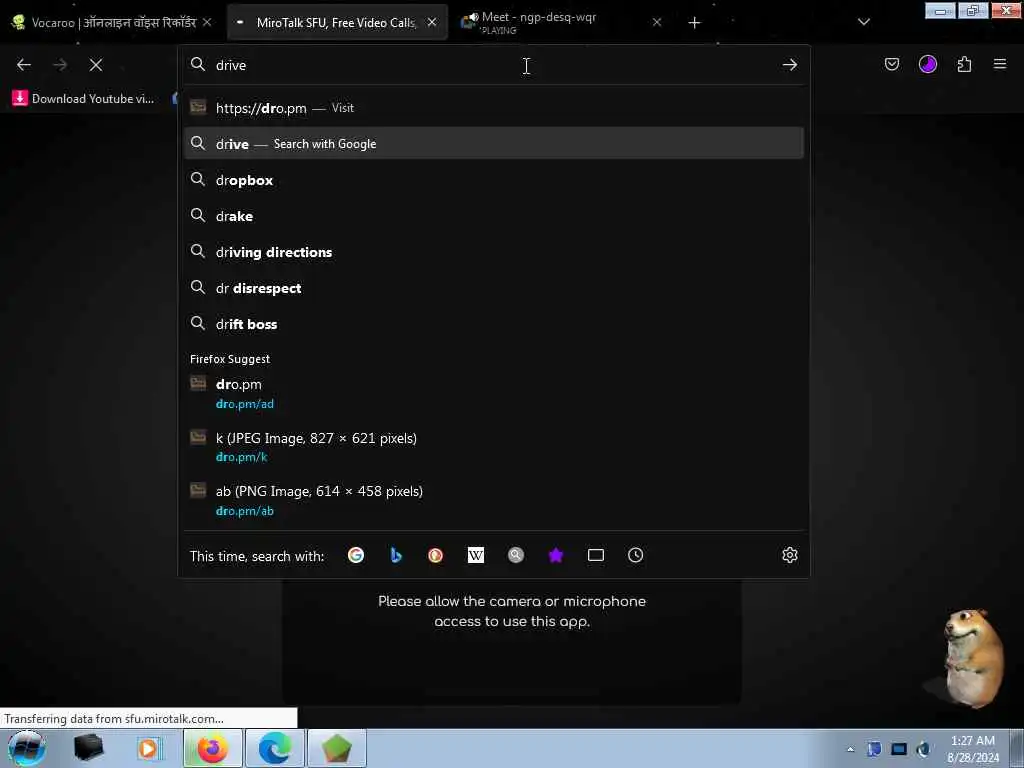This screenshot has height=768, width=1024.
Task: Search this time with Bing icon
Action: click(396, 555)
